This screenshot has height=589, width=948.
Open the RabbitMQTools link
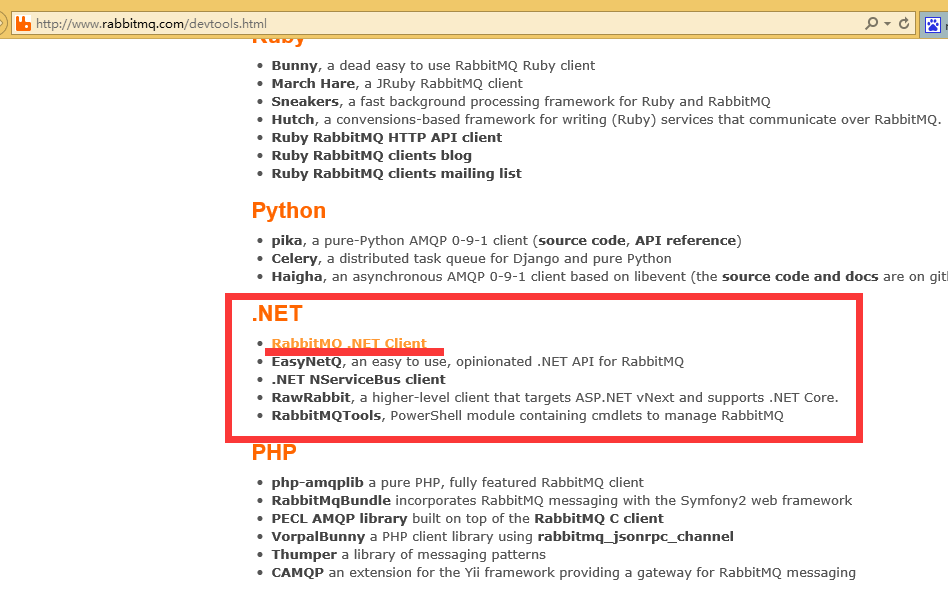coord(326,416)
